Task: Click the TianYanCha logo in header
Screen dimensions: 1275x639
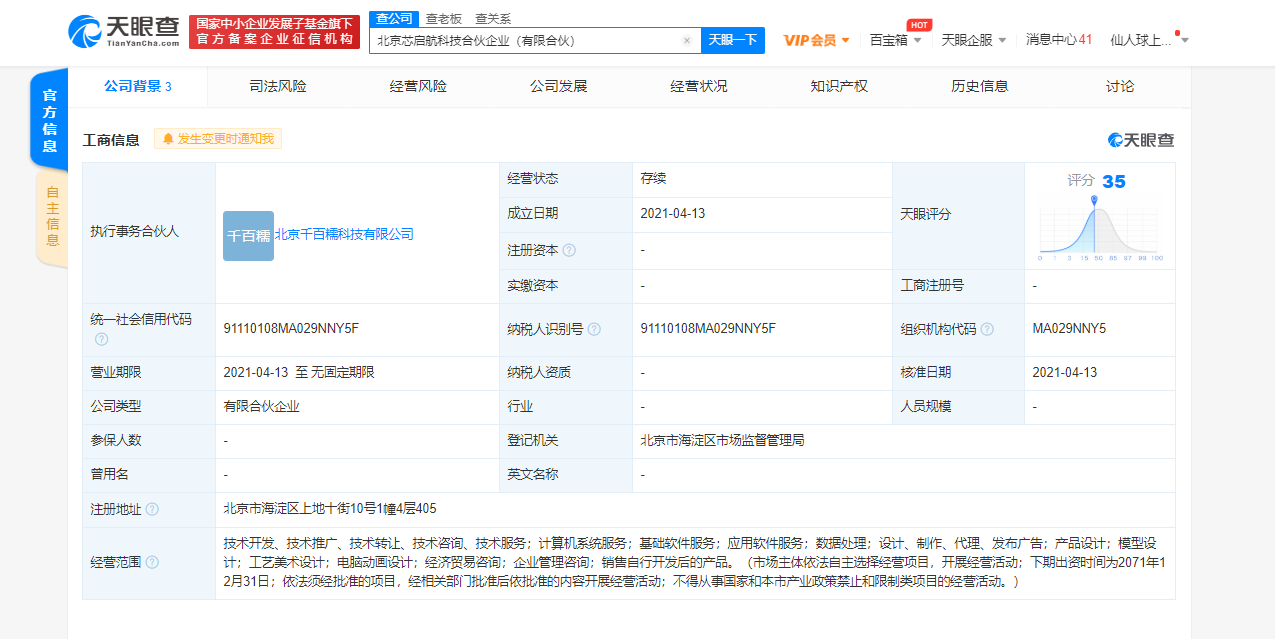Action: pyautogui.click(x=124, y=32)
